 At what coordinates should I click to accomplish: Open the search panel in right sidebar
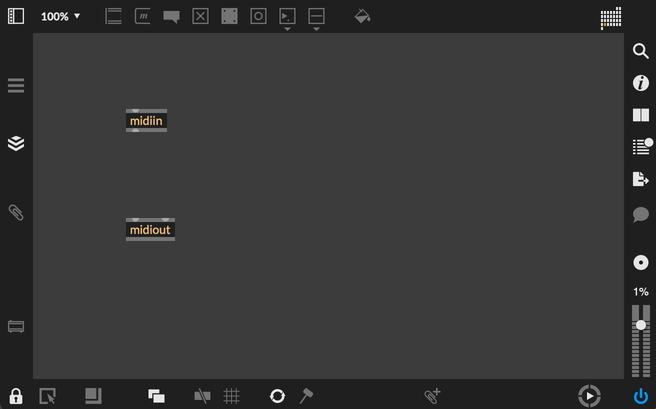(x=641, y=52)
